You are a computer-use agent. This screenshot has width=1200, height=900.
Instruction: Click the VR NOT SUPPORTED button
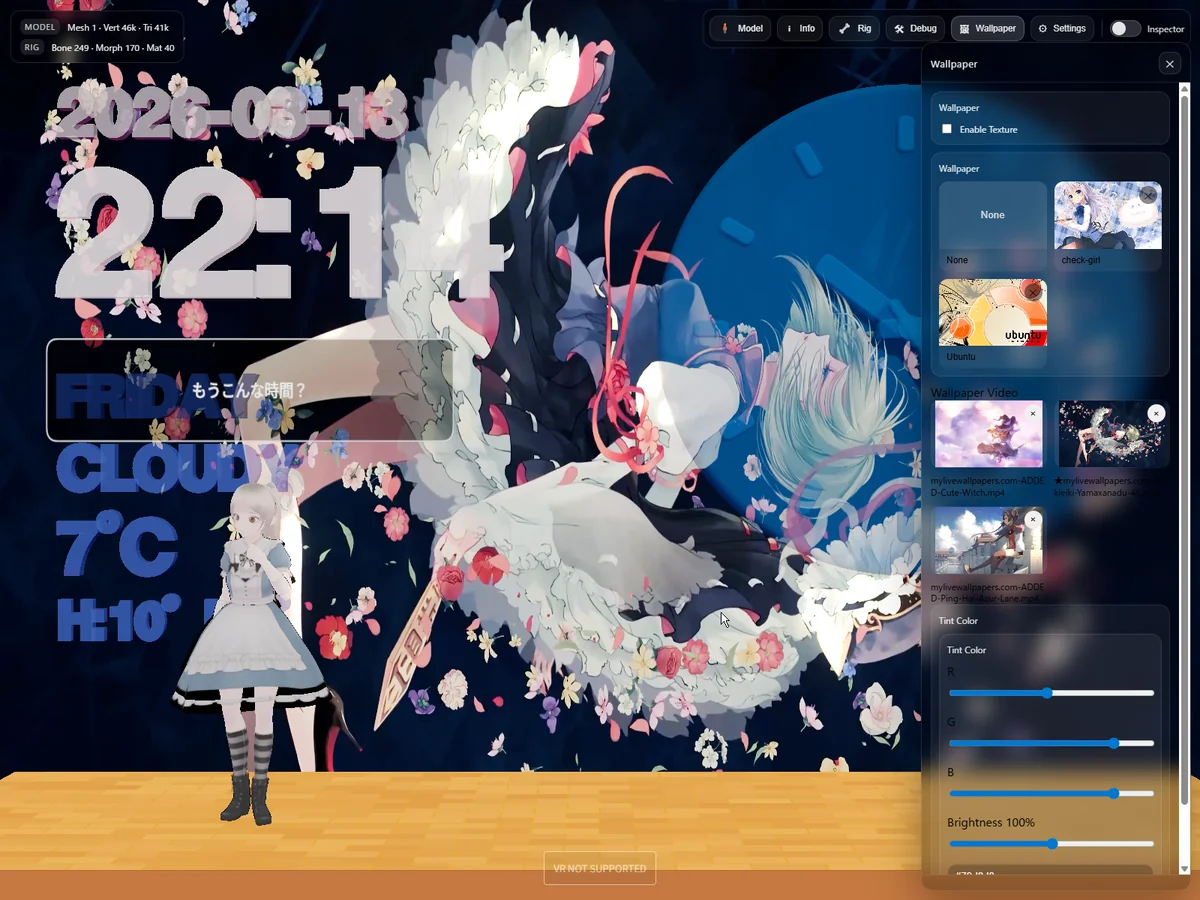point(599,868)
